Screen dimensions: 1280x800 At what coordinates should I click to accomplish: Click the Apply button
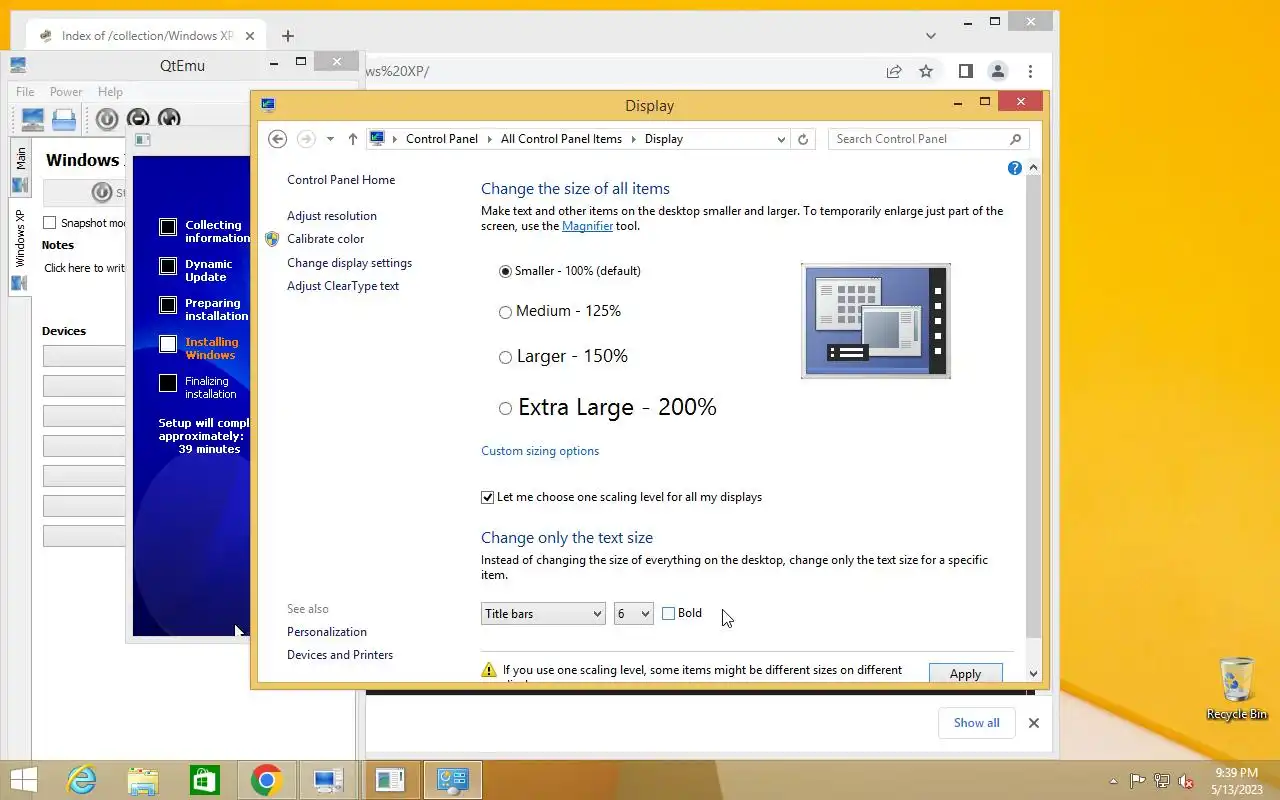965,673
